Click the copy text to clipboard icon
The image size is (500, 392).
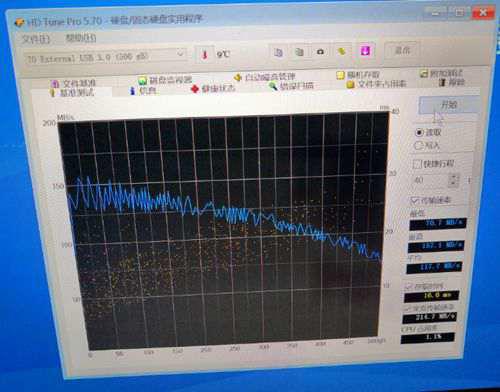(278, 52)
